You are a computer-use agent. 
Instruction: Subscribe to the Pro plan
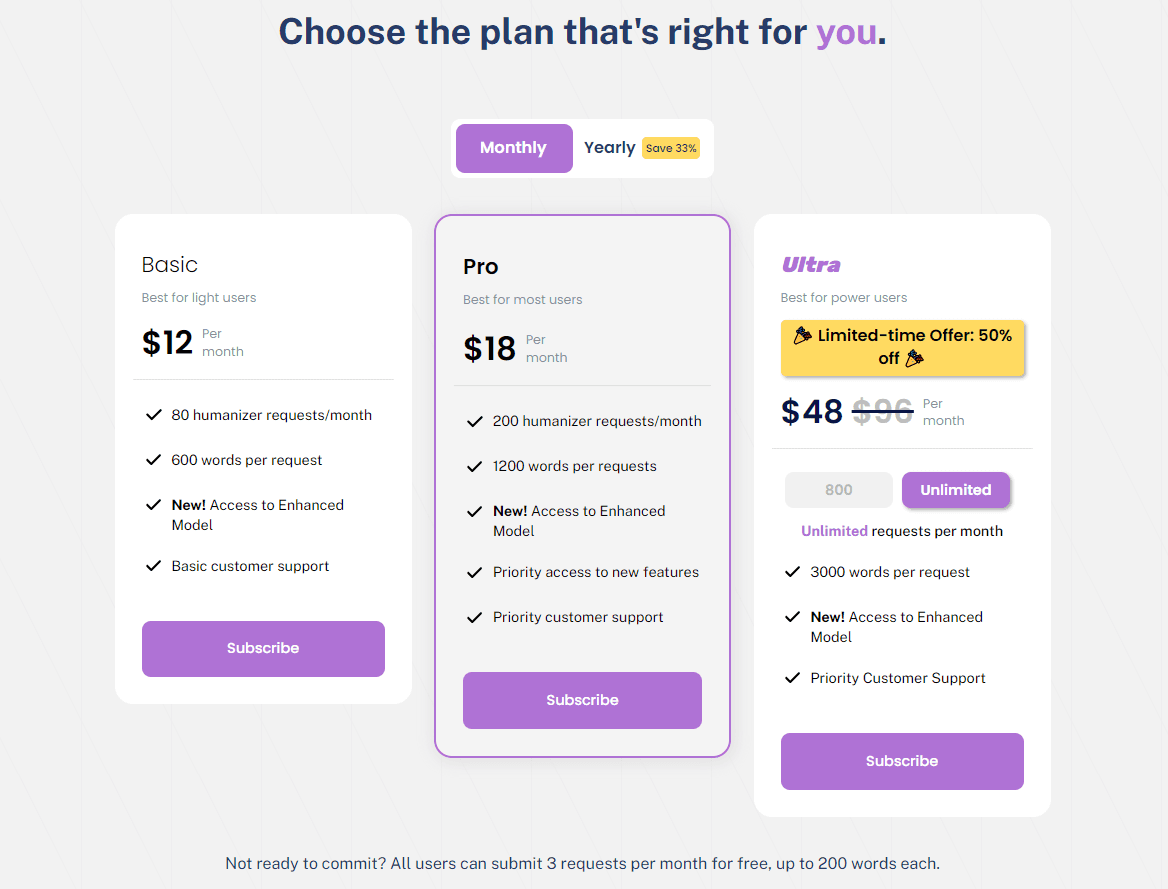[x=582, y=700]
